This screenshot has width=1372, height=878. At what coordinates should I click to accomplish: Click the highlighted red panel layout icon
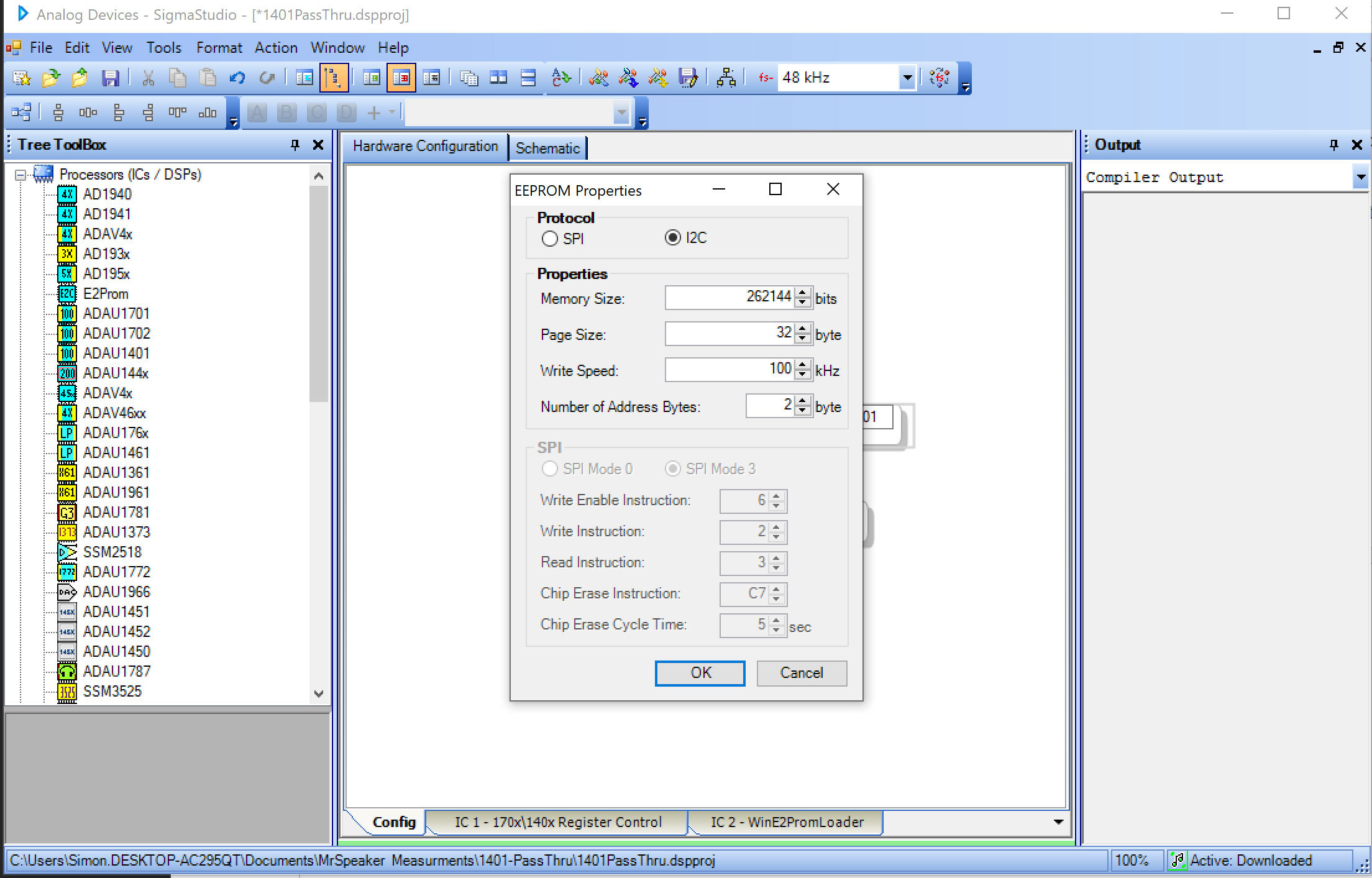(x=401, y=78)
